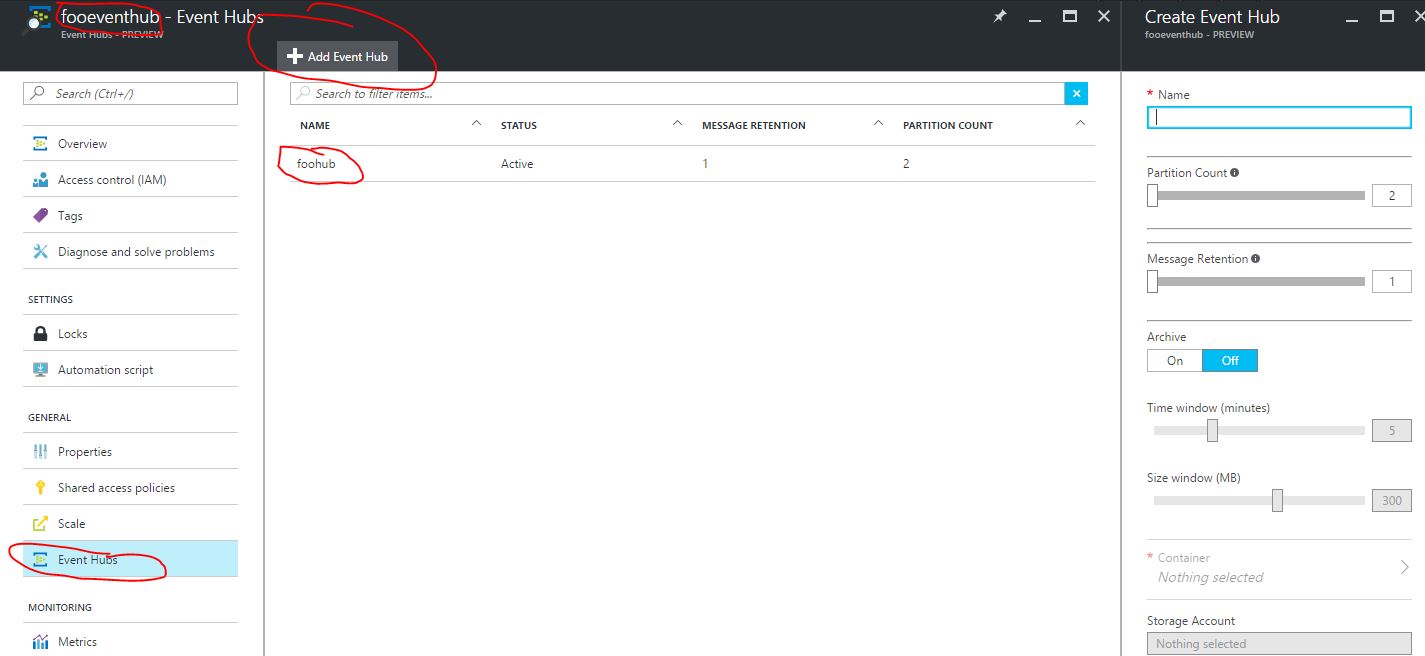Click the Add Event Hub button
Image resolution: width=1425 pixels, height=656 pixels.
pyautogui.click(x=337, y=57)
